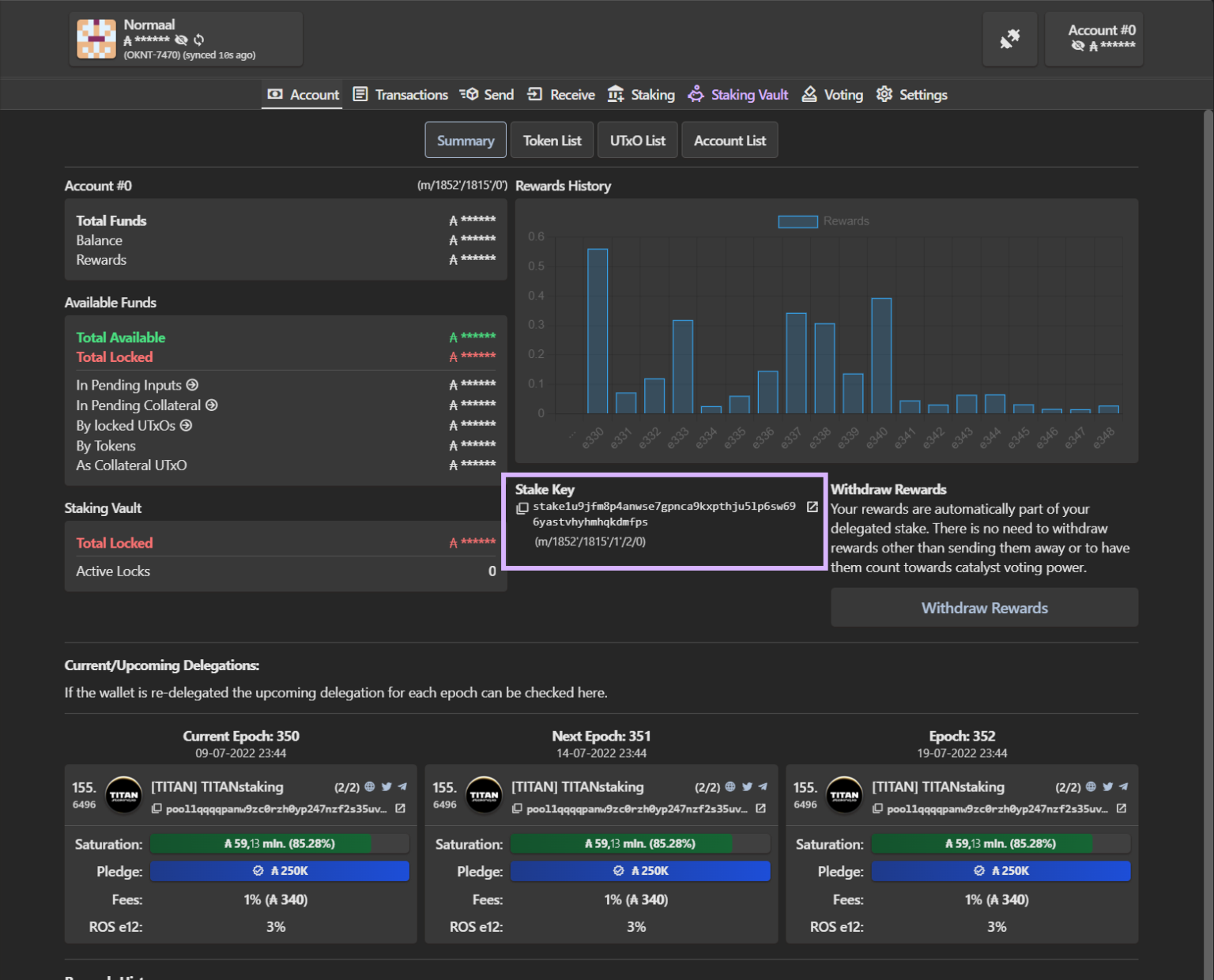Viewport: 1214px width, 980px height.
Task: Click the Withdraw Rewards button
Action: coord(984,608)
